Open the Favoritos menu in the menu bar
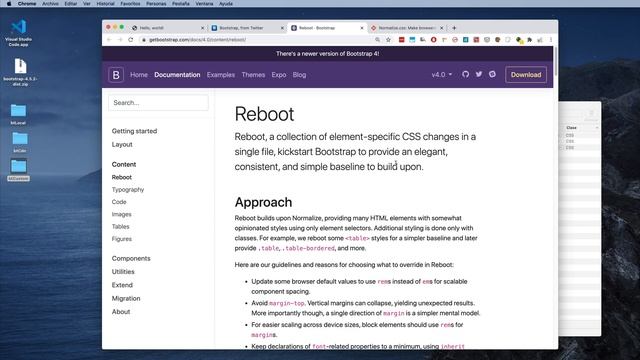 (x=130, y=3)
